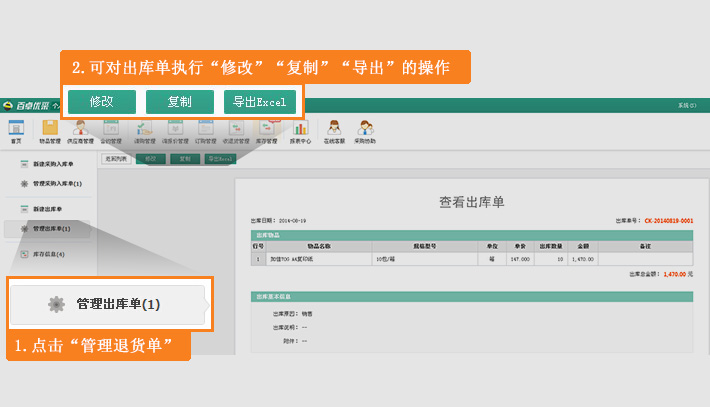The width and height of the screenshot is (710, 407).
Task: Click the 出库单号 CK-20140819-0001 text
Action: (668, 221)
